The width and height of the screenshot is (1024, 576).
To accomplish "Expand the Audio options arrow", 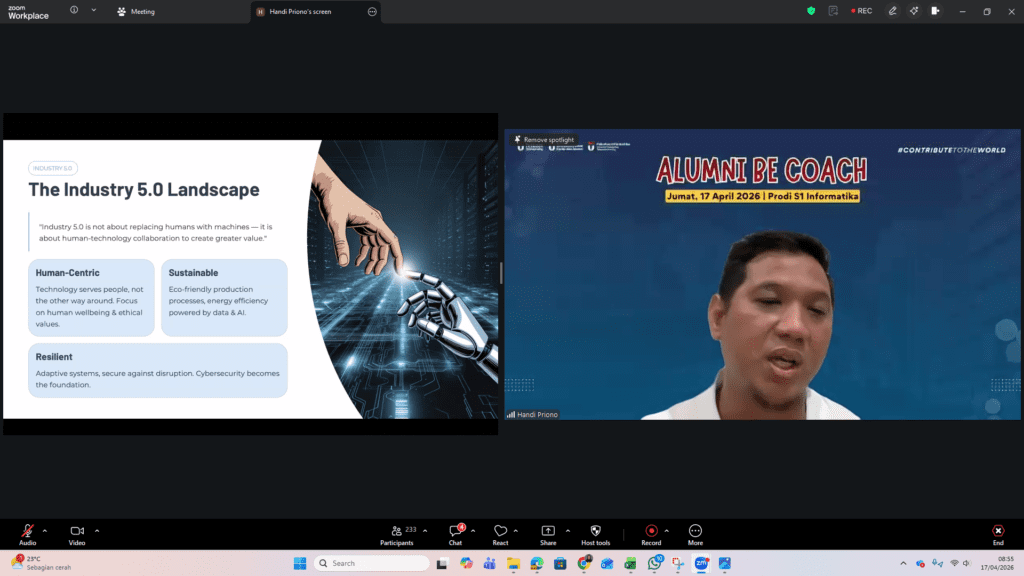I will (46, 530).
